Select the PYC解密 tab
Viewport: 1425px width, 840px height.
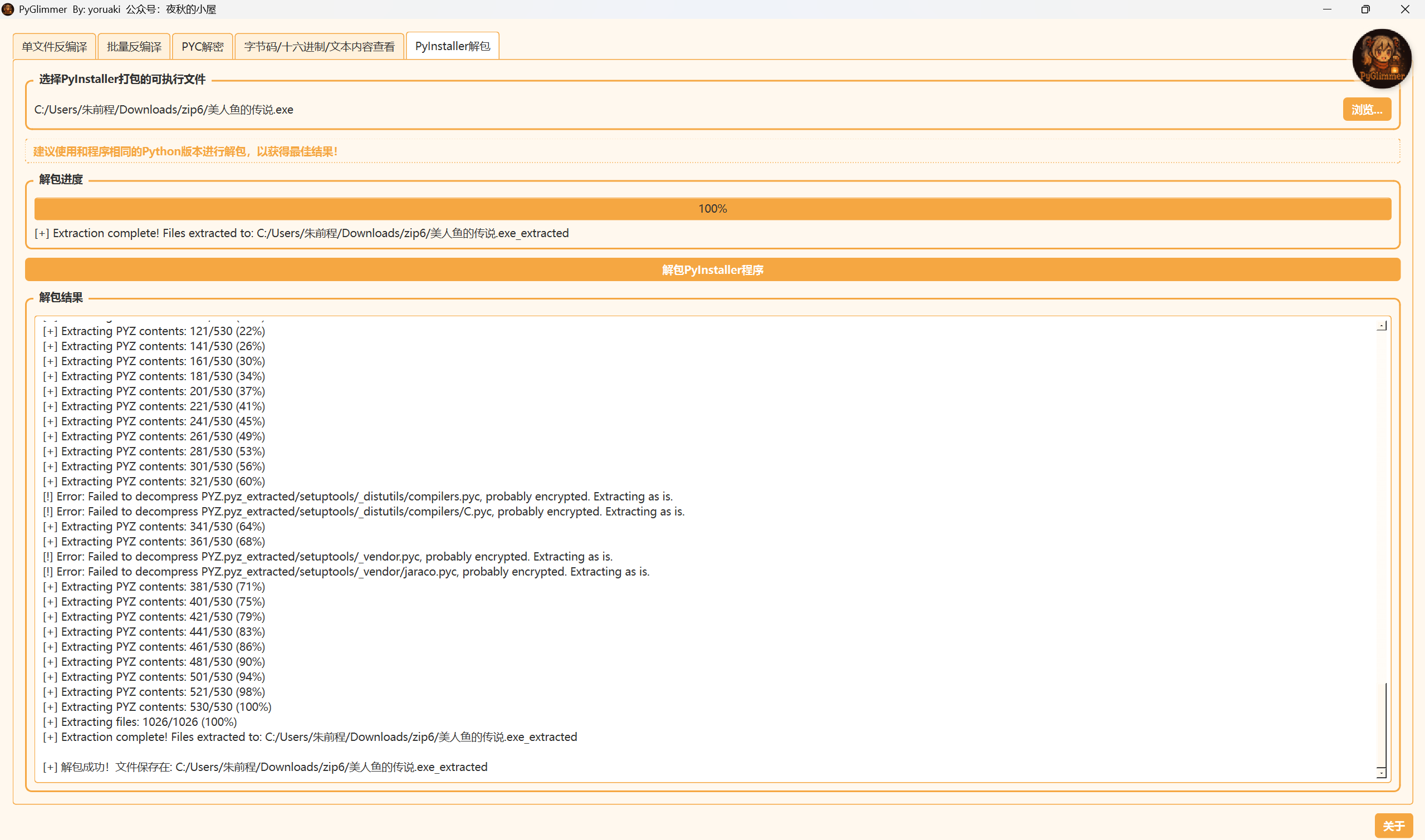pyautogui.click(x=203, y=46)
